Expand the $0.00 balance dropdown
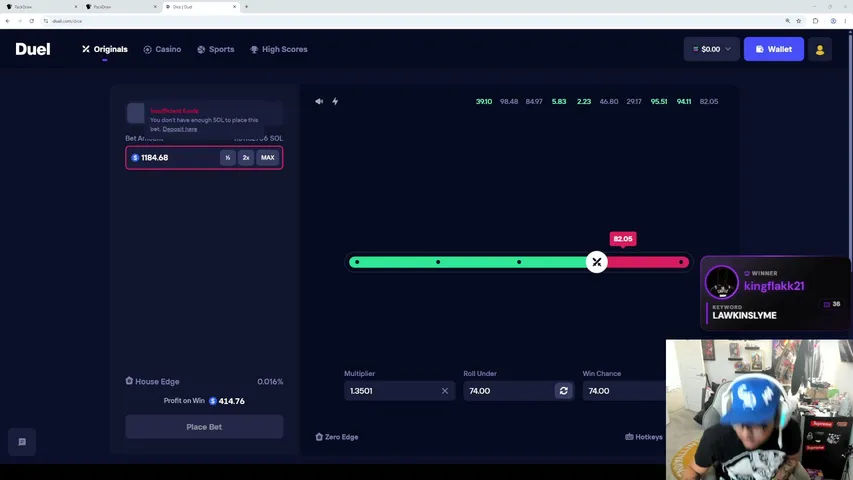 [x=712, y=50]
